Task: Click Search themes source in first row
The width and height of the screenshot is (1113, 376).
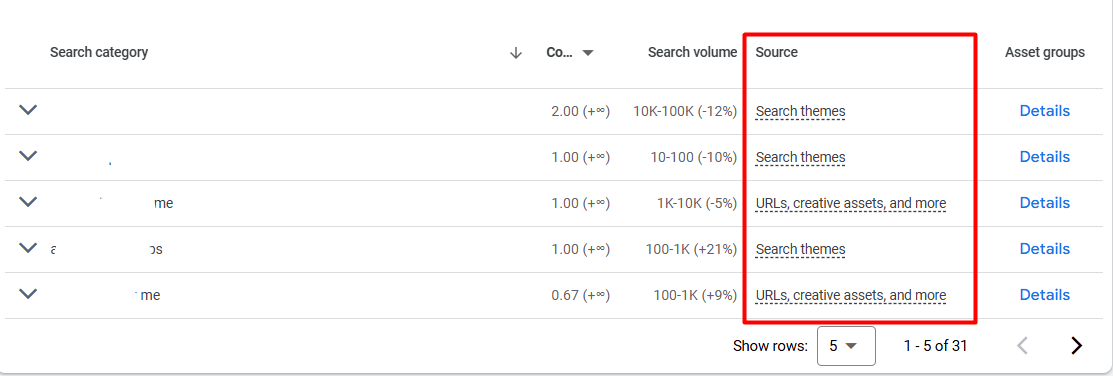Action: (x=801, y=111)
